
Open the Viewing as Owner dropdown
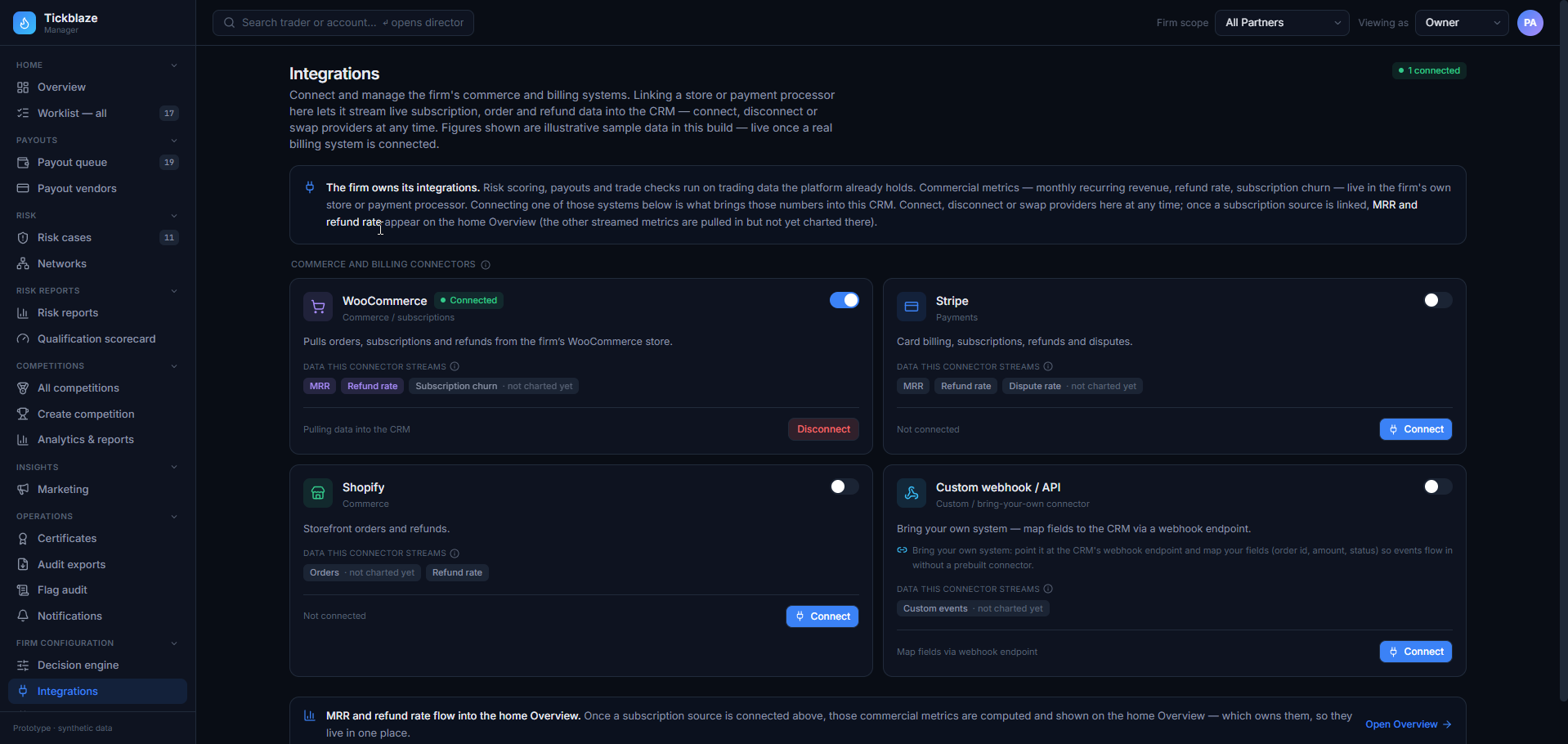tap(1463, 23)
